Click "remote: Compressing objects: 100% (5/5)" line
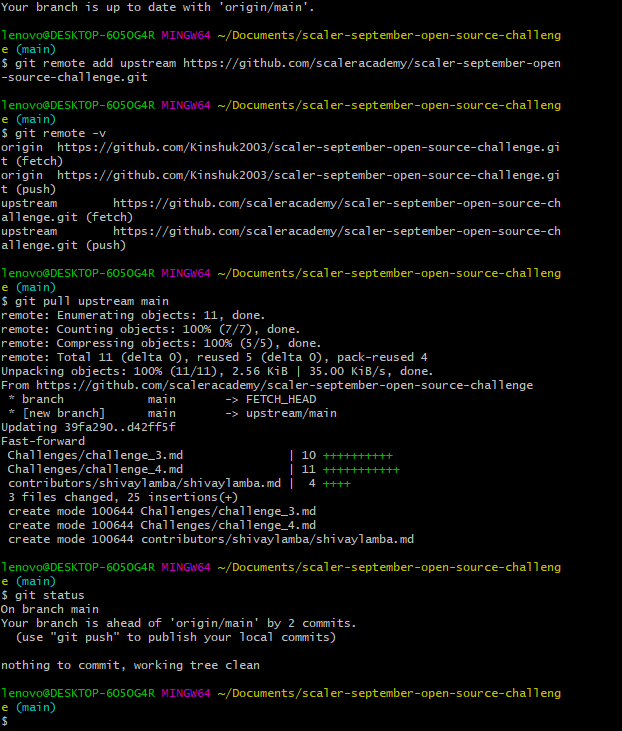The width and height of the screenshot is (622, 731). [161, 343]
